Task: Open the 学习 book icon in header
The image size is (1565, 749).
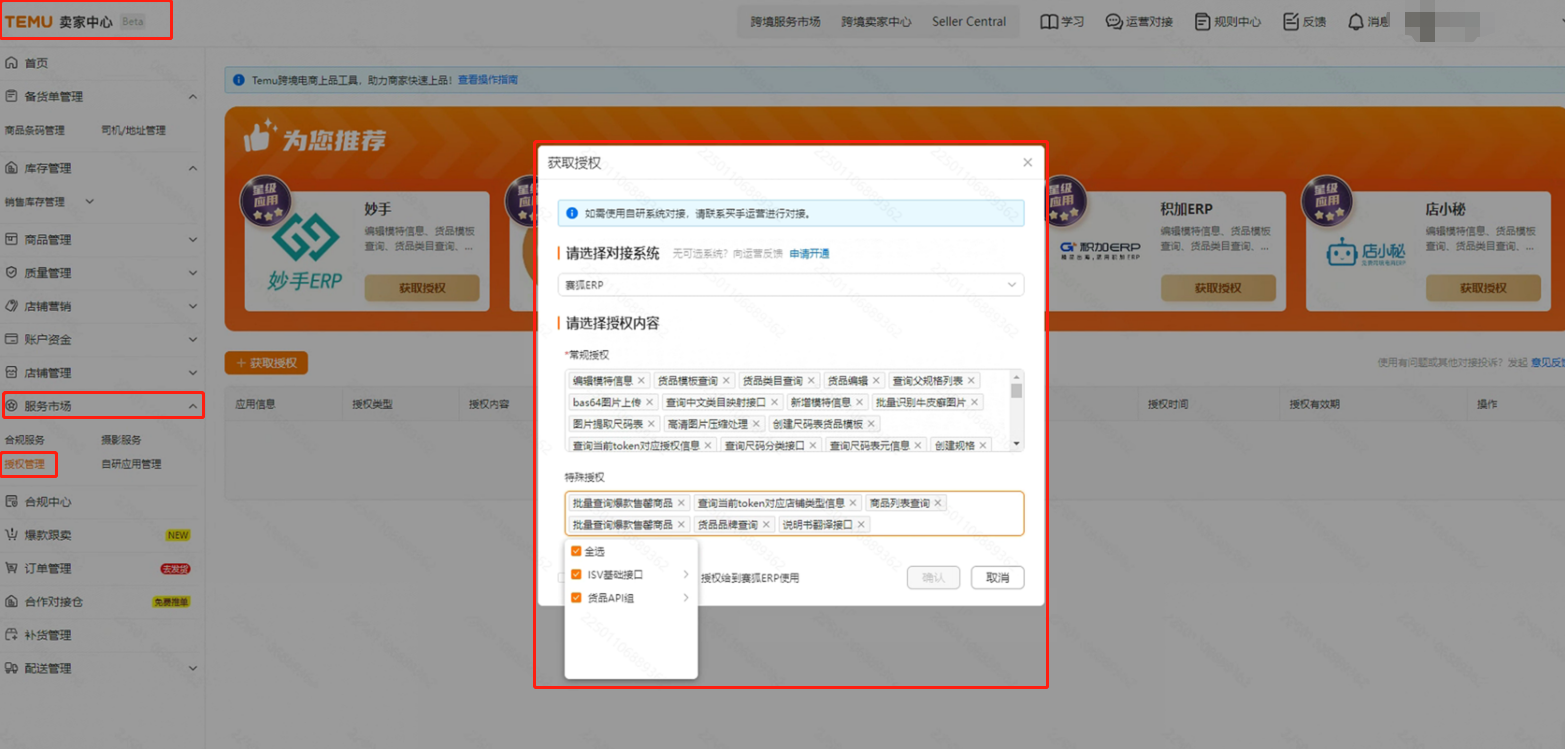Action: pyautogui.click(x=1049, y=21)
